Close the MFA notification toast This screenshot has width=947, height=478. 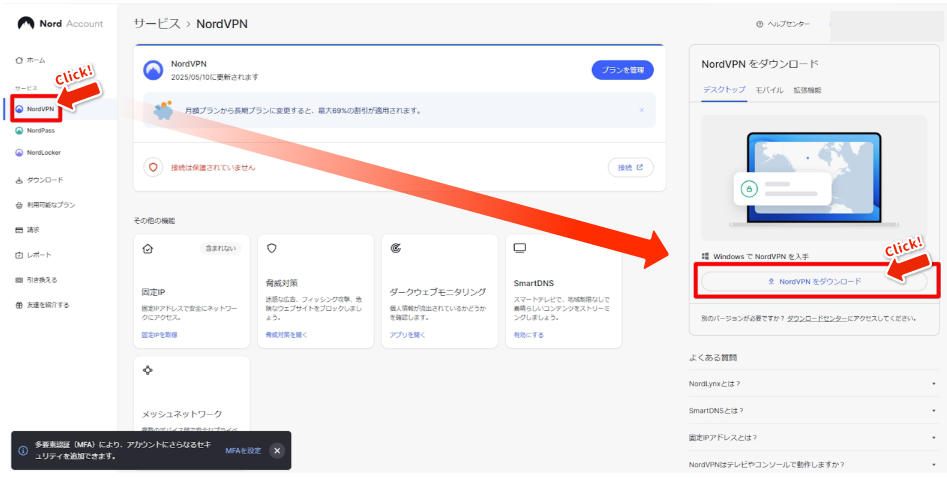[277, 451]
